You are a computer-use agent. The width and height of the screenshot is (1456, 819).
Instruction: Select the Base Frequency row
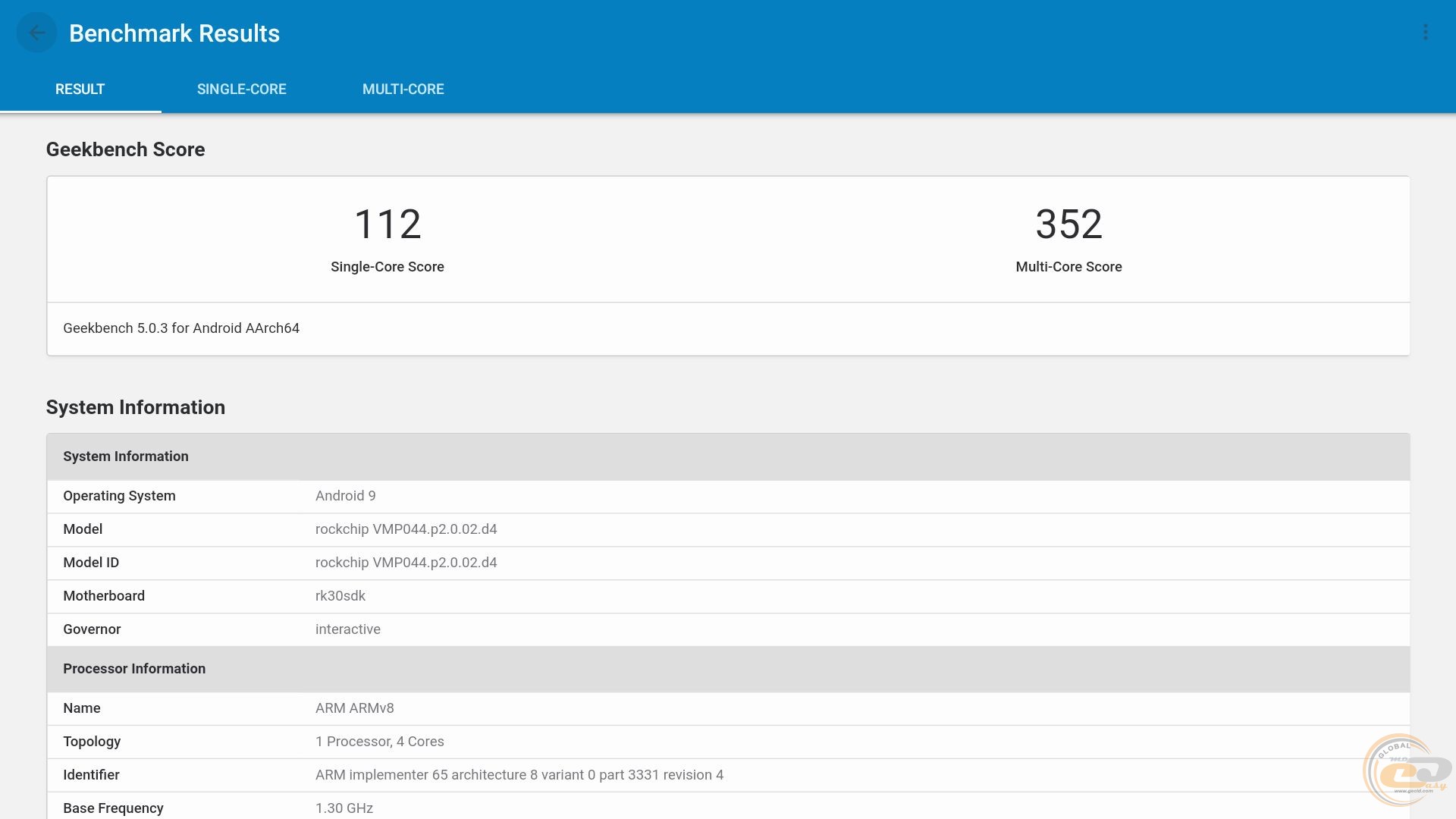click(x=728, y=808)
